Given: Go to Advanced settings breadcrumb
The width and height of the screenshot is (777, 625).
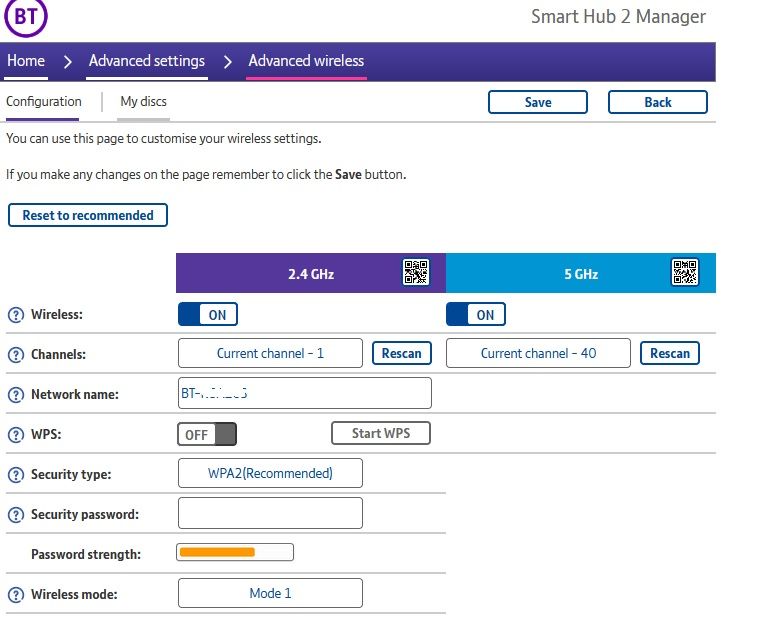Looking at the screenshot, I should 147,61.
